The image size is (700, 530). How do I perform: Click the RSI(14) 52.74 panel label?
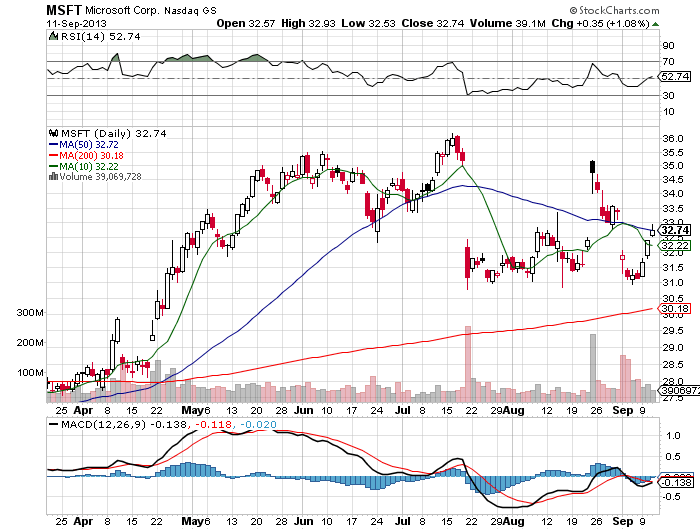click(100, 37)
